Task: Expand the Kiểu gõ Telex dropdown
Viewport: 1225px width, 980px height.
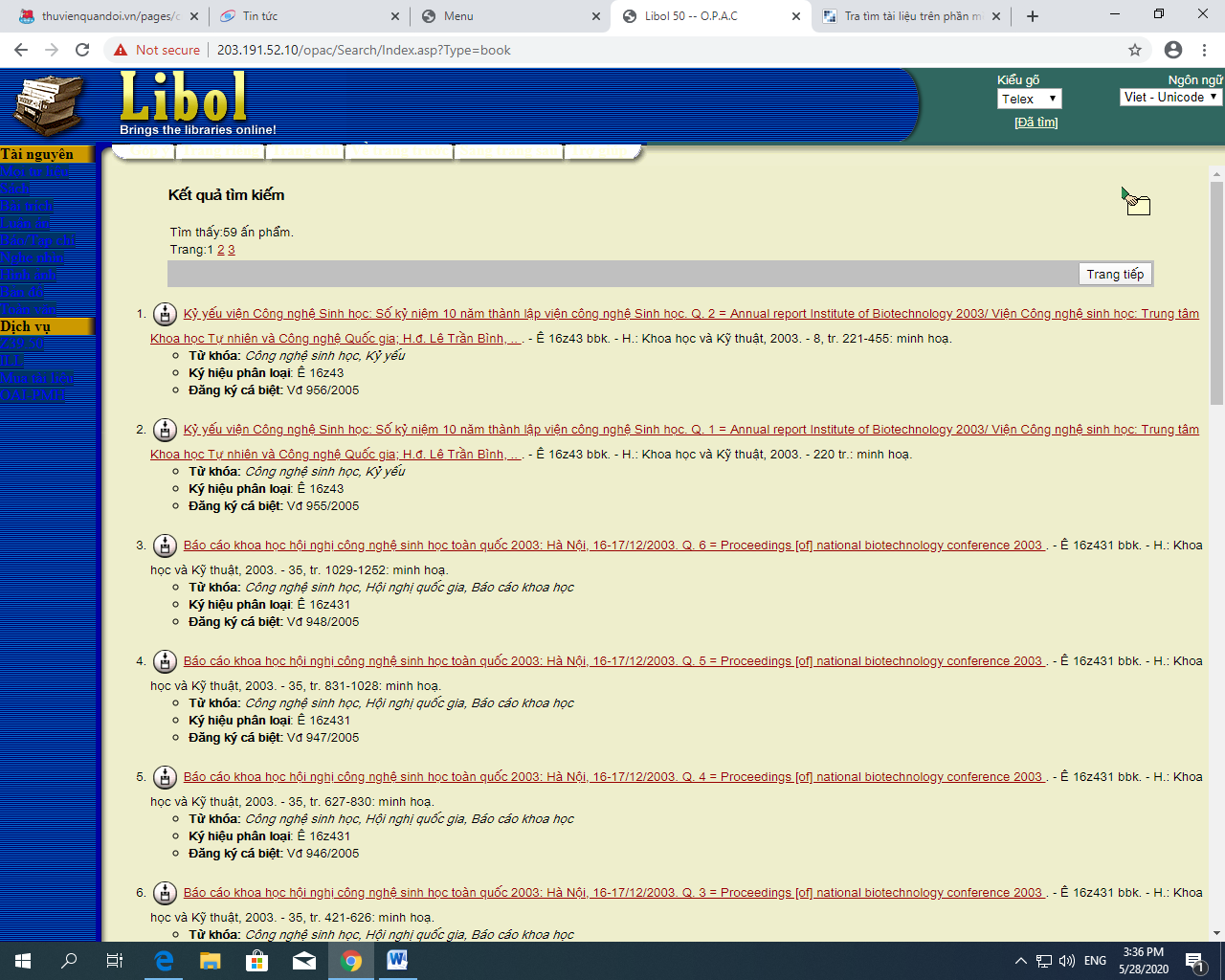Action: [x=1029, y=99]
